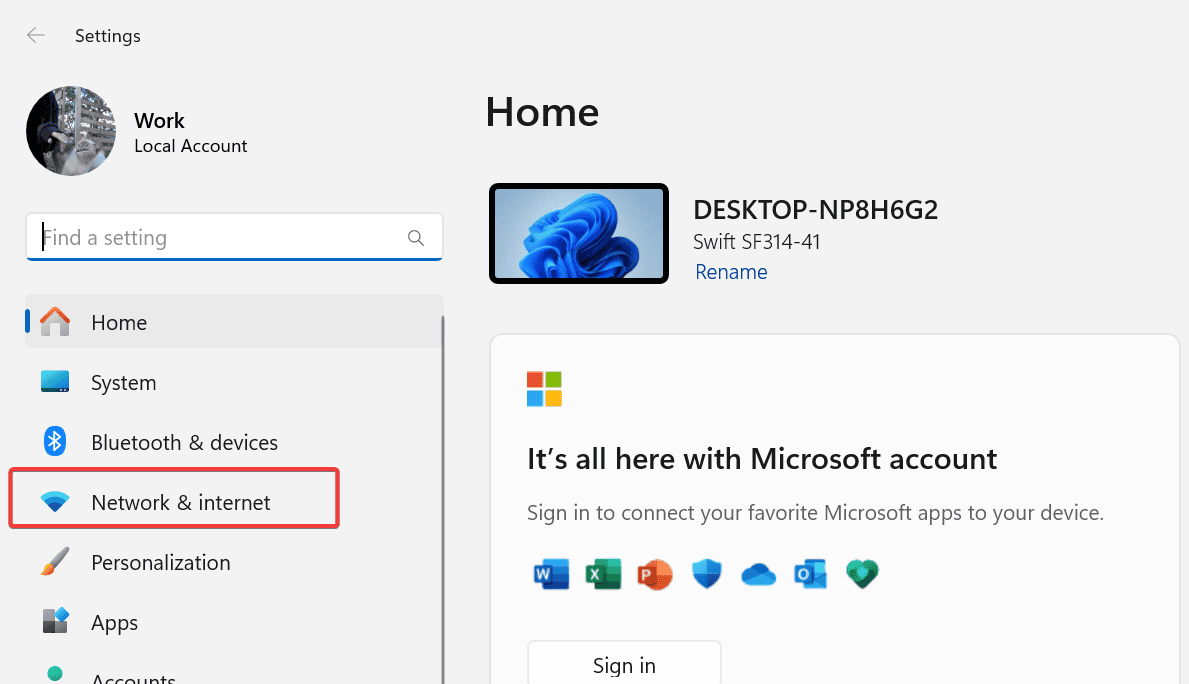The width and height of the screenshot is (1189, 684).
Task: Click the desktop wallpaper thumbnail
Action: coord(579,234)
